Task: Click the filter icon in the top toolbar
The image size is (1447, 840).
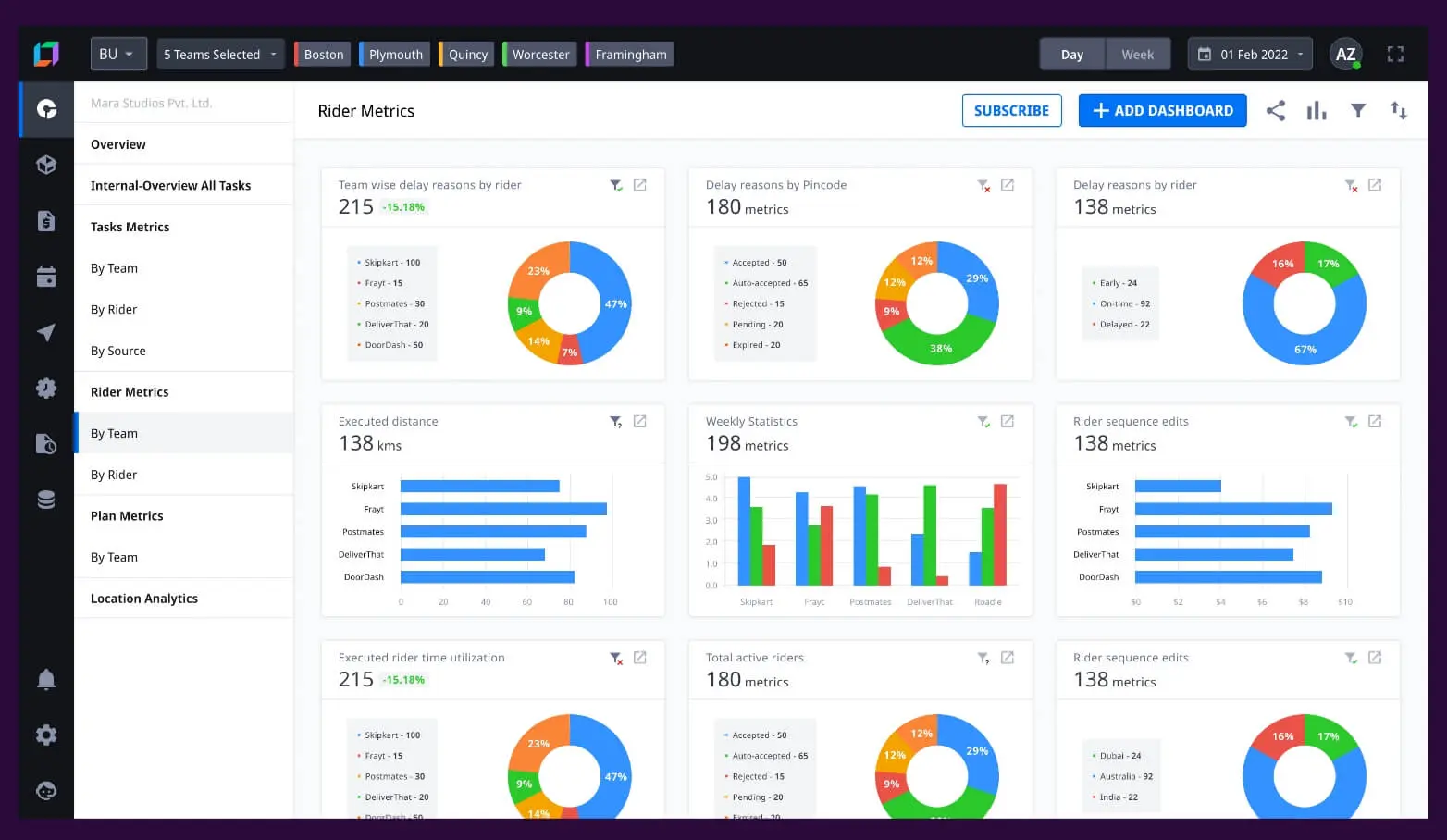Action: pos(1357,110)
